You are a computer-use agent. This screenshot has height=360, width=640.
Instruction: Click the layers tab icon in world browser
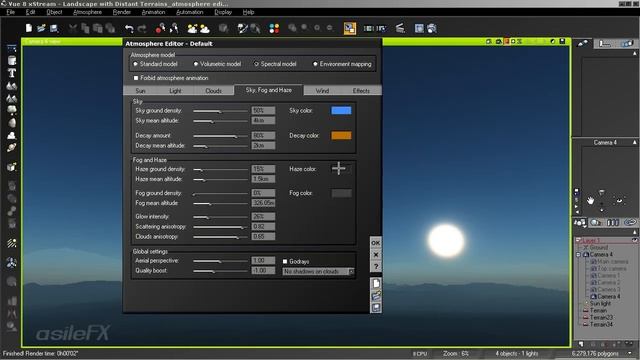pos(613,222)
